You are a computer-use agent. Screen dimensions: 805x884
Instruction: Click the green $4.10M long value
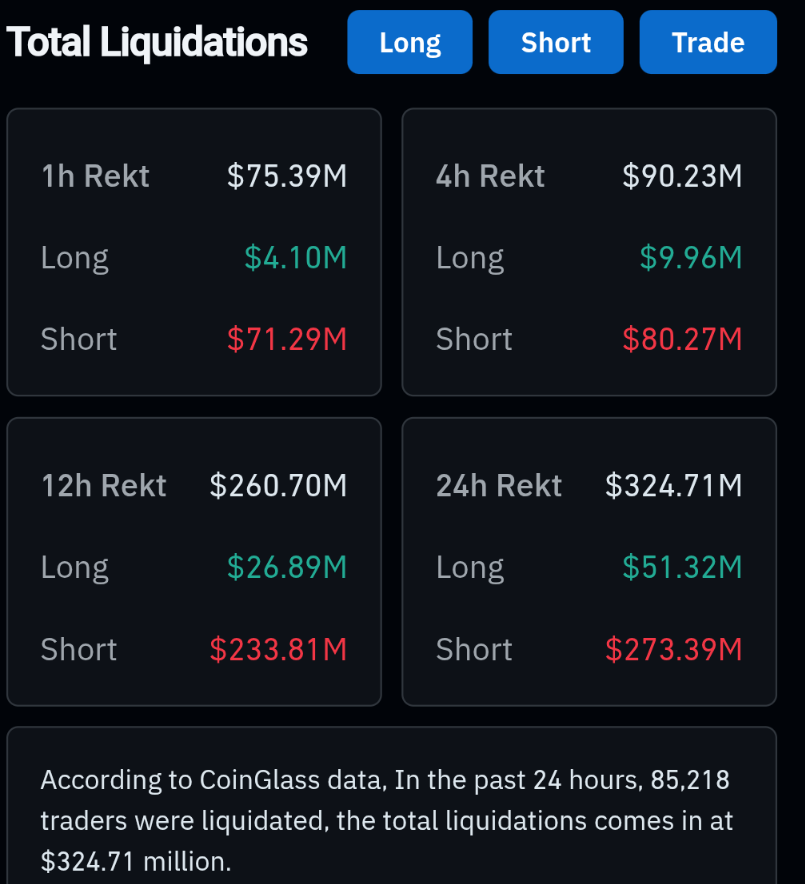click(296, 258)
